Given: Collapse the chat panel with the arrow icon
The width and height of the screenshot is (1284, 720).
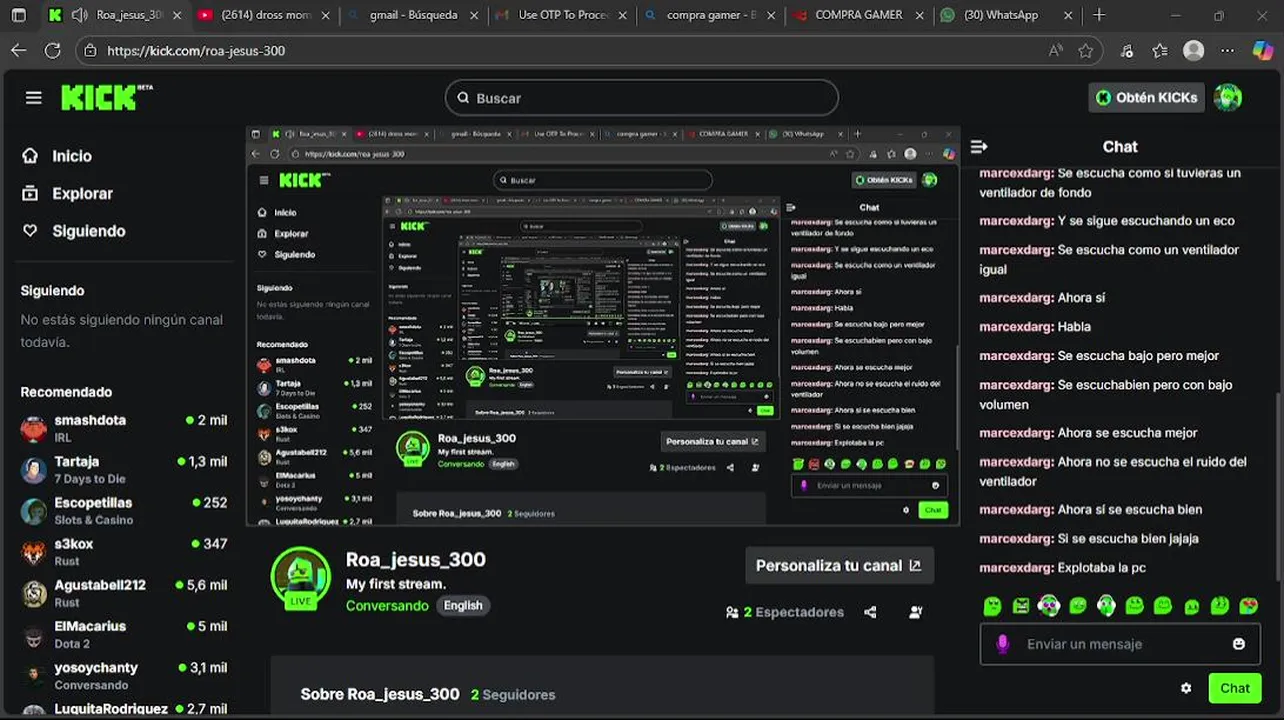Looking at the screenshot, I should (979, 147).
